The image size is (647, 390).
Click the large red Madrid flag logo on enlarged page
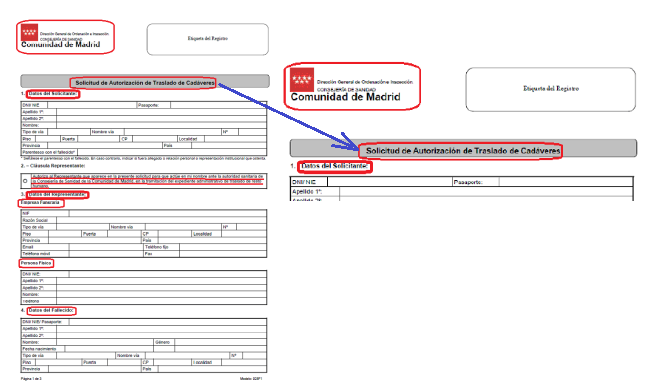(302, 80)
